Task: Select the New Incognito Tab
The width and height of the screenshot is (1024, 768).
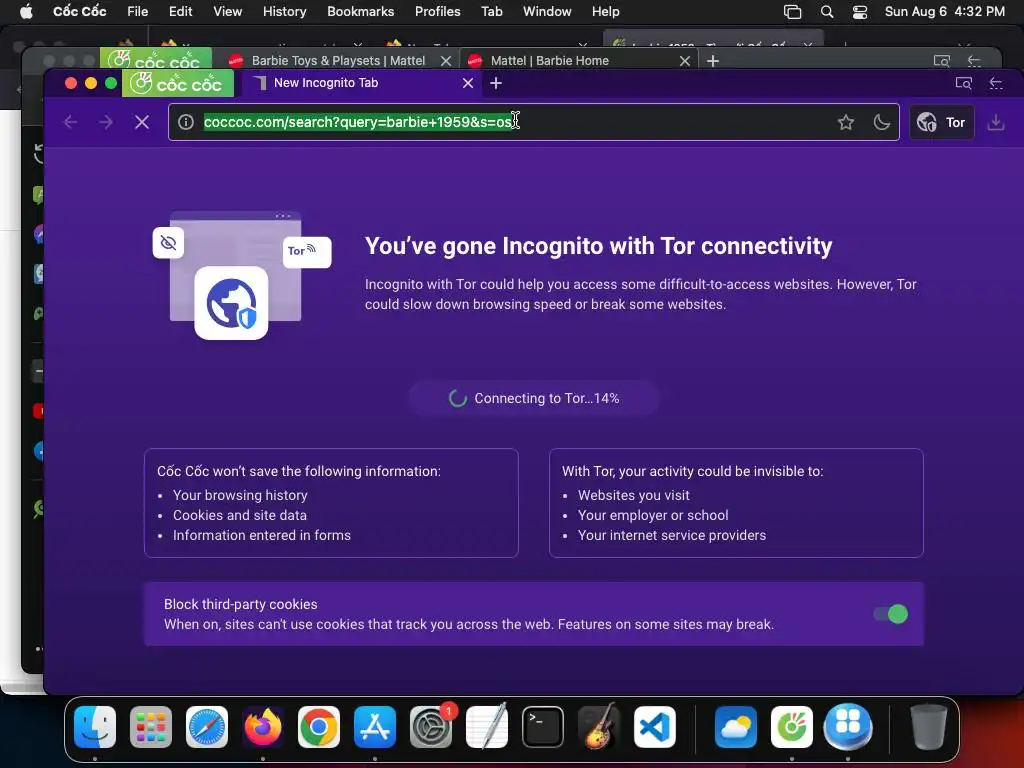Action: tap(359, 83)
